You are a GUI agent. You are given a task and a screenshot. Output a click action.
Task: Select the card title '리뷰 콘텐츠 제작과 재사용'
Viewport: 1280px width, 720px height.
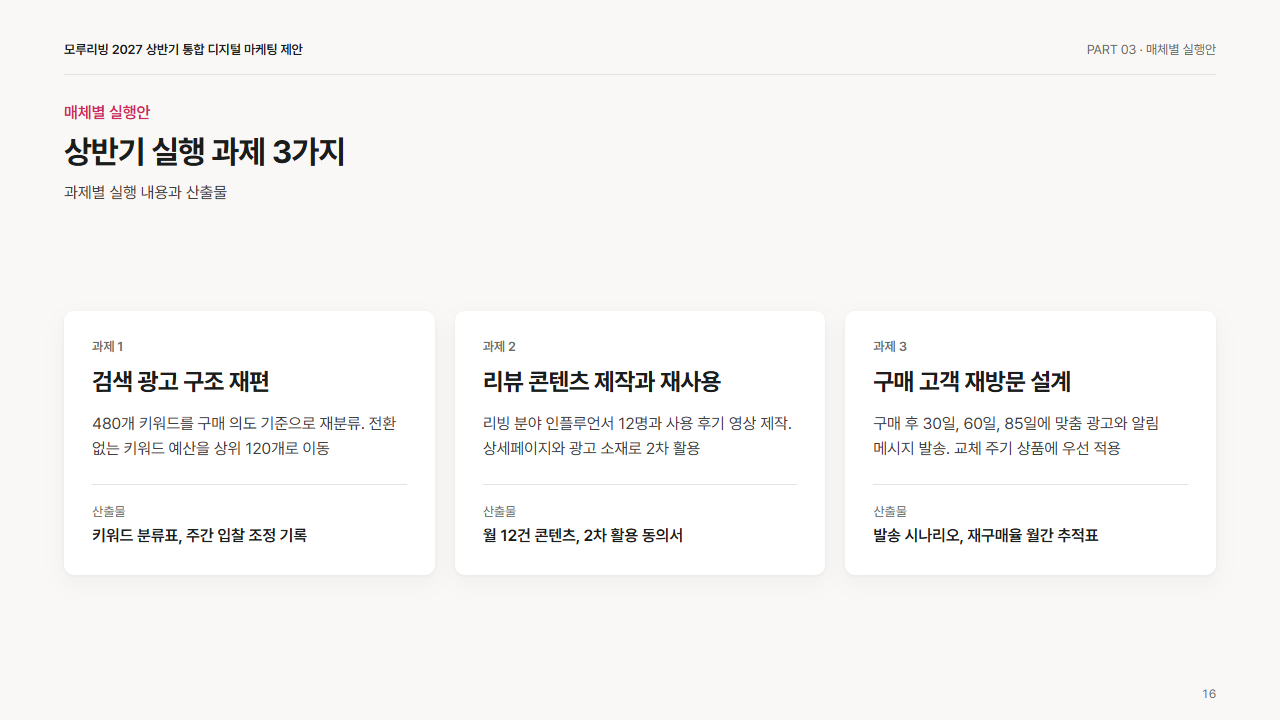(602, 382)
